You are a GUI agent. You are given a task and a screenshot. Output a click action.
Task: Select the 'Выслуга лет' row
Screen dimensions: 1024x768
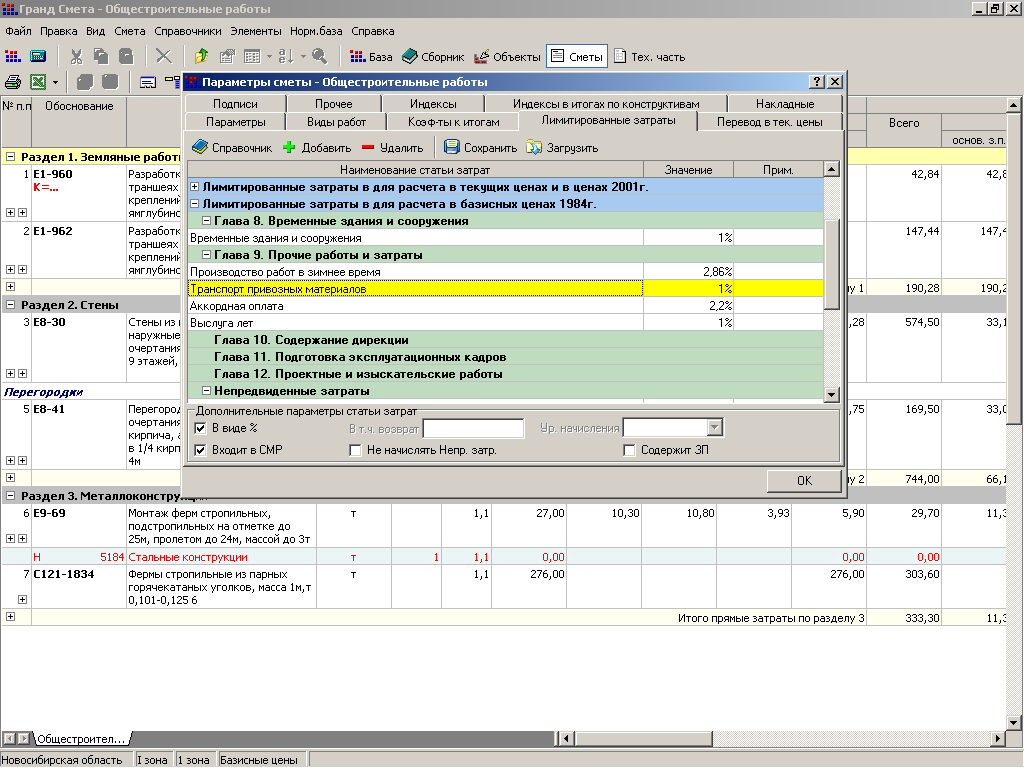[x=505, y=323]
